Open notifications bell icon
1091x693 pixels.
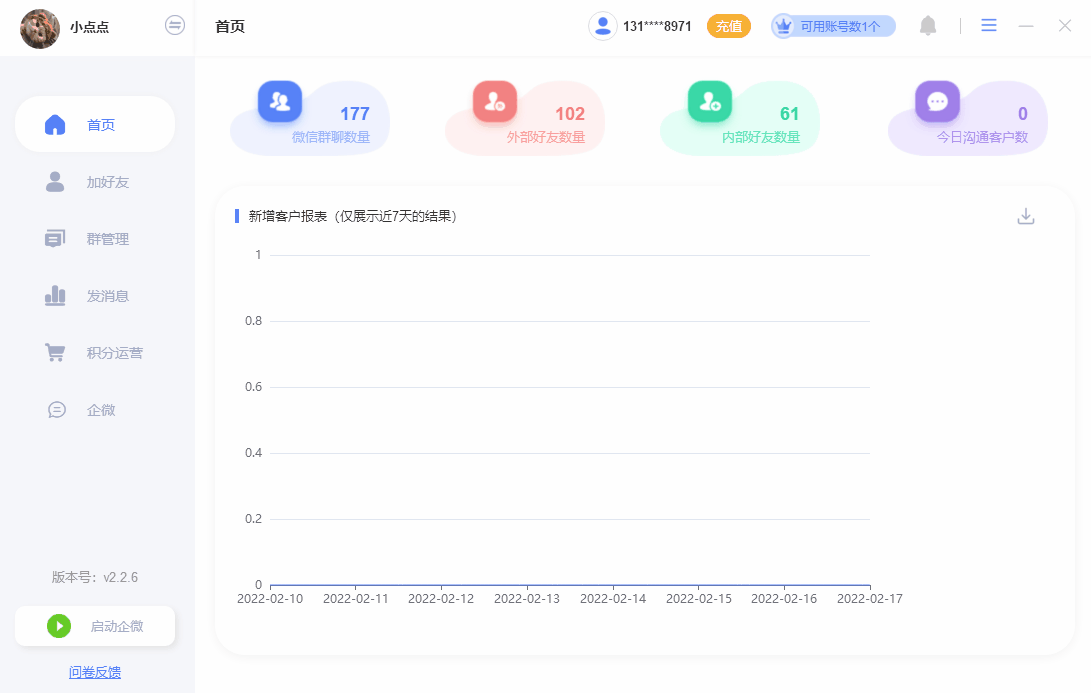(x=927, y=26)
